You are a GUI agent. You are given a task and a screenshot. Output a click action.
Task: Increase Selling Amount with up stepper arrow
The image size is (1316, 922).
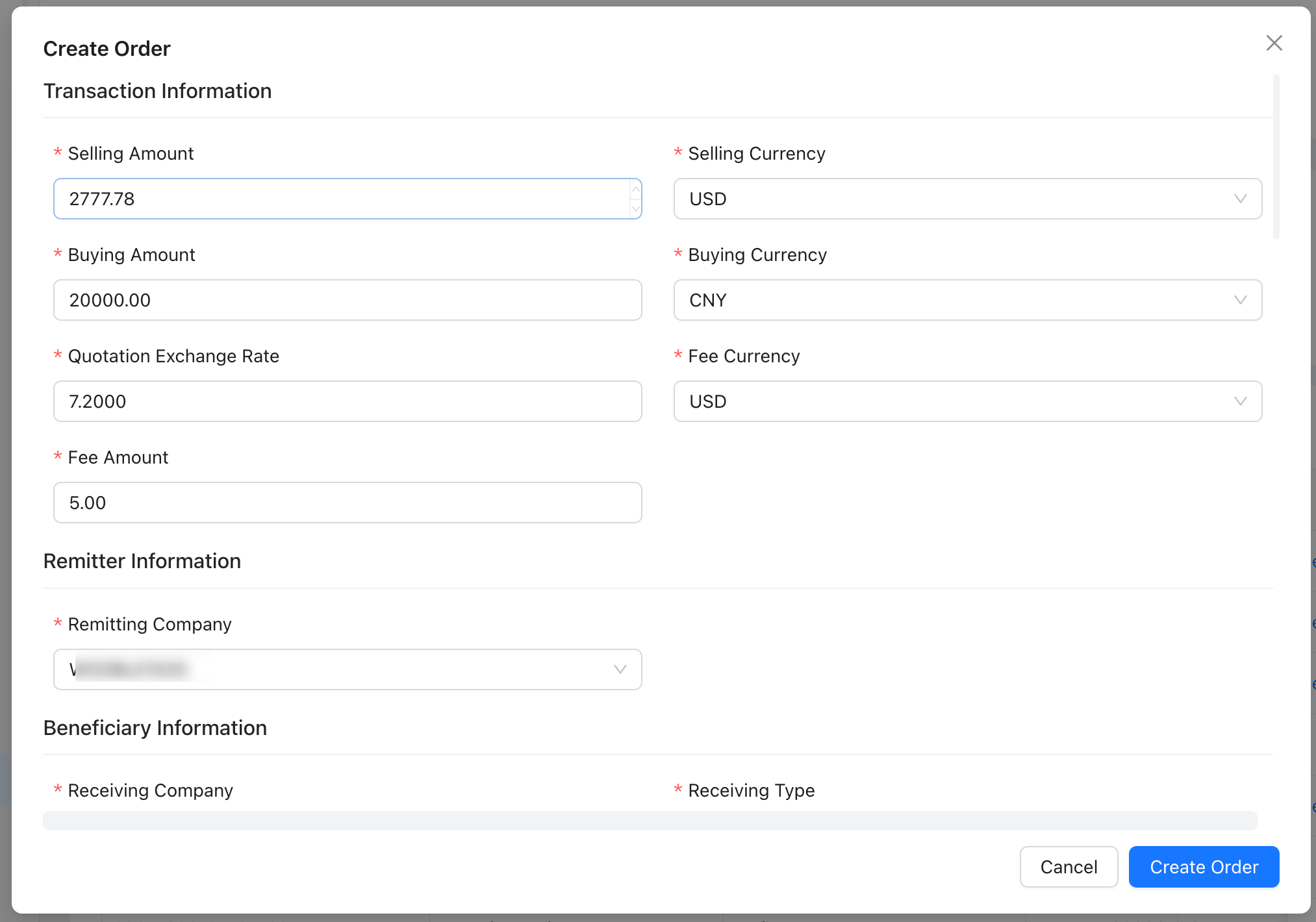coord(635,189)
